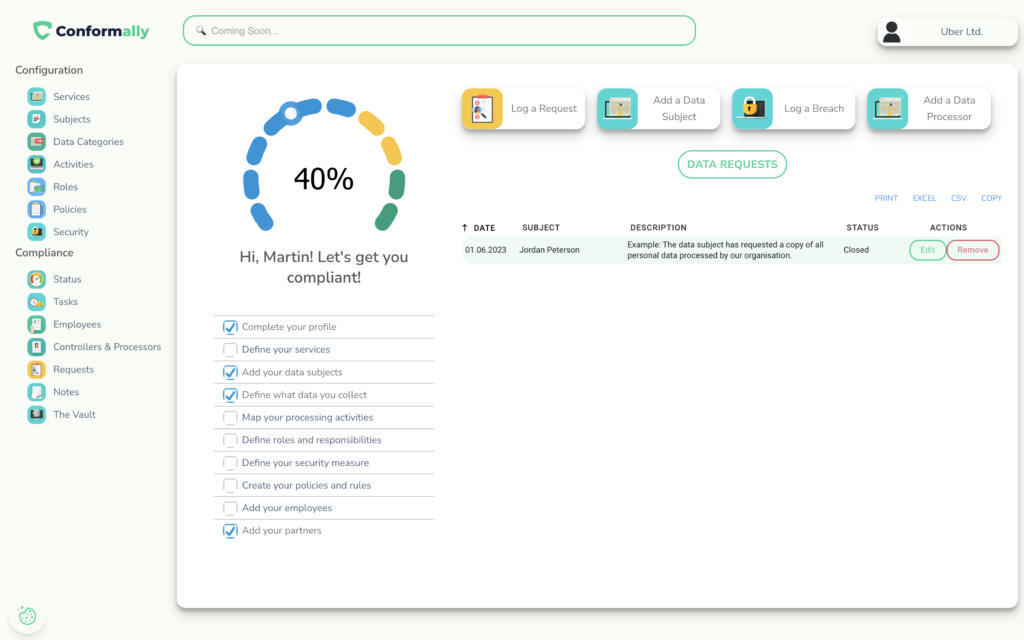Click the Roles sidebar icon
This screenshot has width=1024, height=640.
[x=37, y=187]
